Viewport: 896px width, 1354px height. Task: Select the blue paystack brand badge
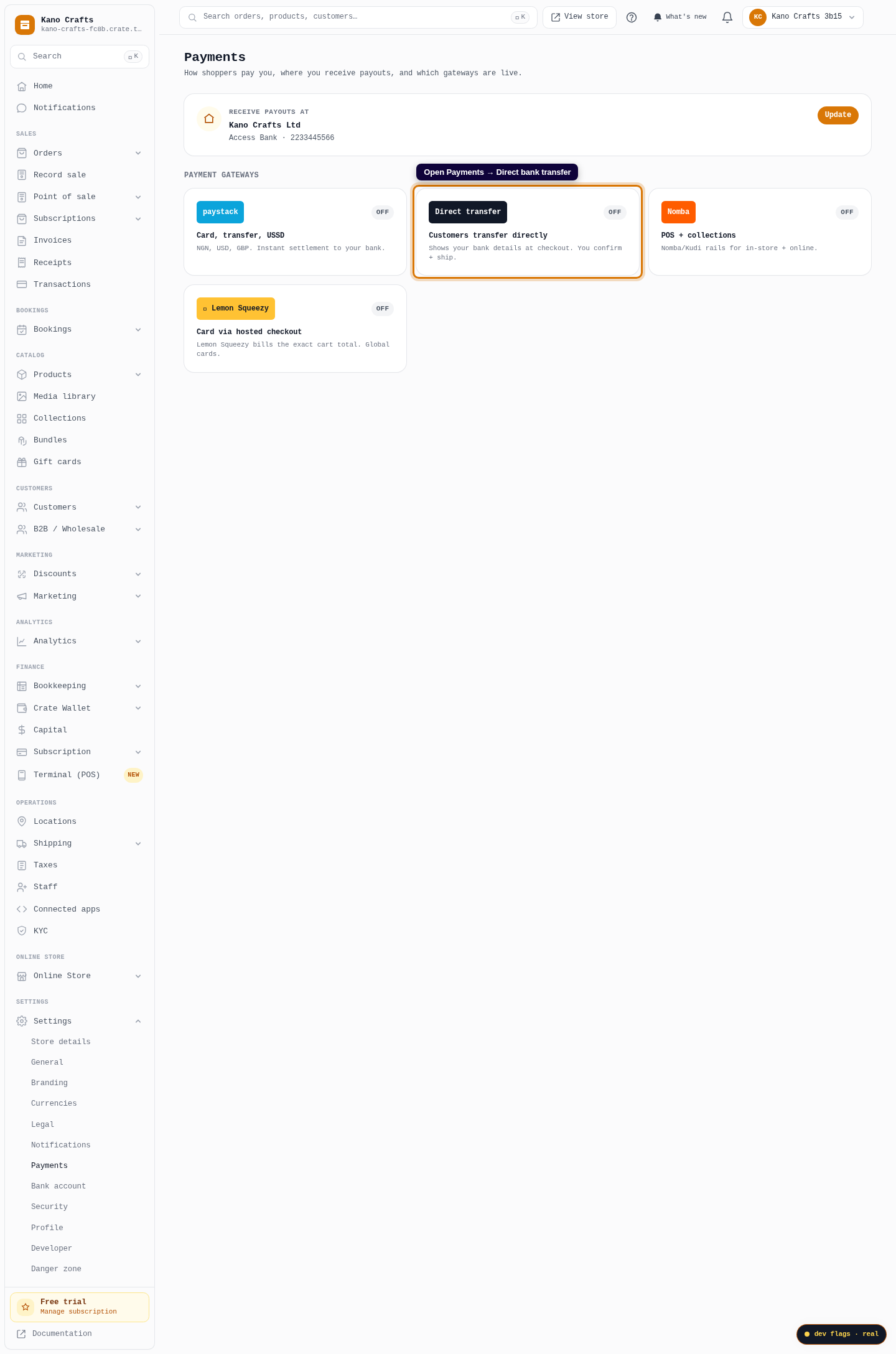click(x=220, y=212)
